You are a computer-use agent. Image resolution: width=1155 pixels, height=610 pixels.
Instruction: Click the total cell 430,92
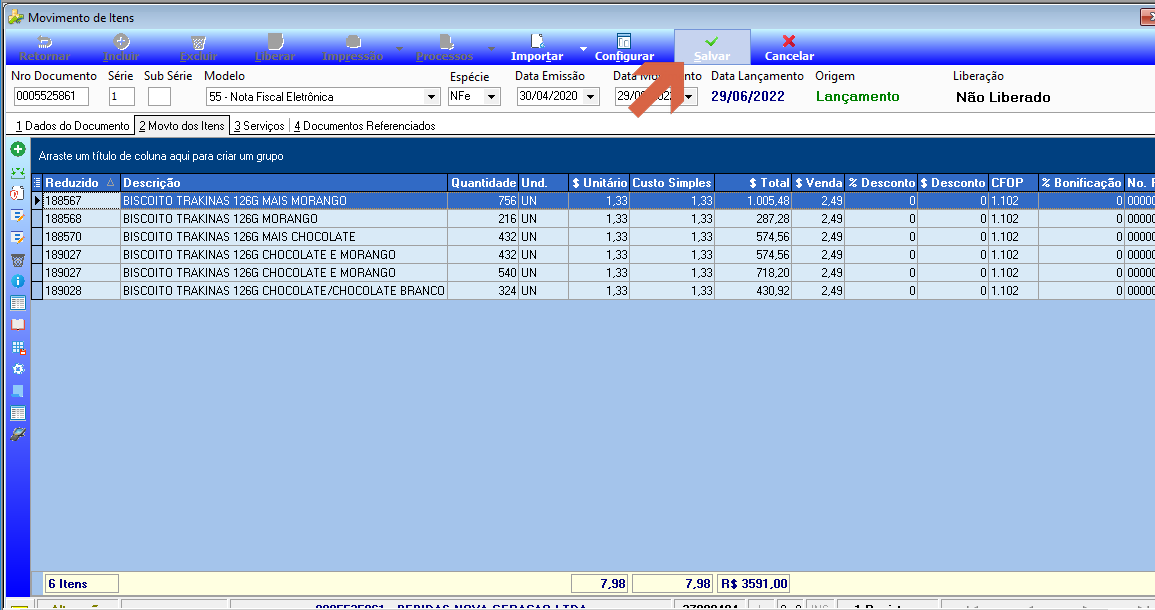click(753, 291)
